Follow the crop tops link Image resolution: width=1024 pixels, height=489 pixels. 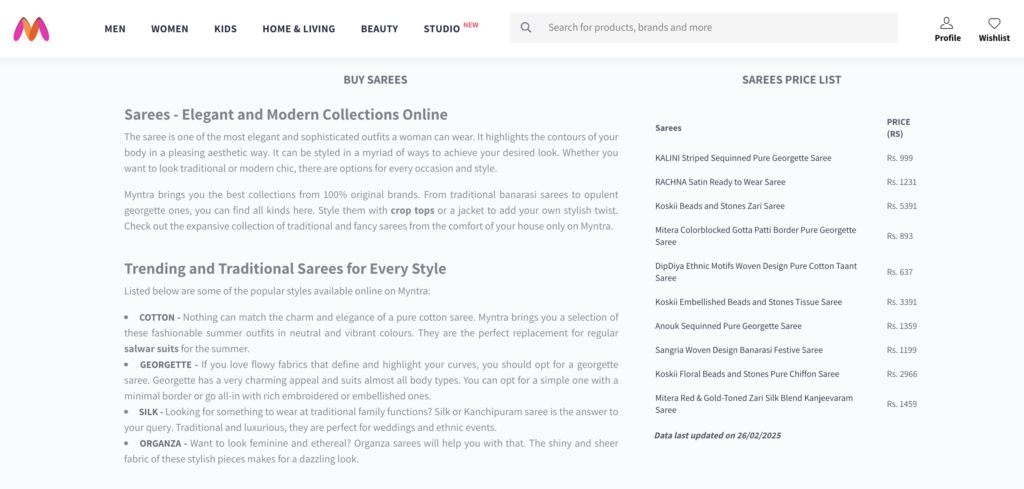click(413, 211)
